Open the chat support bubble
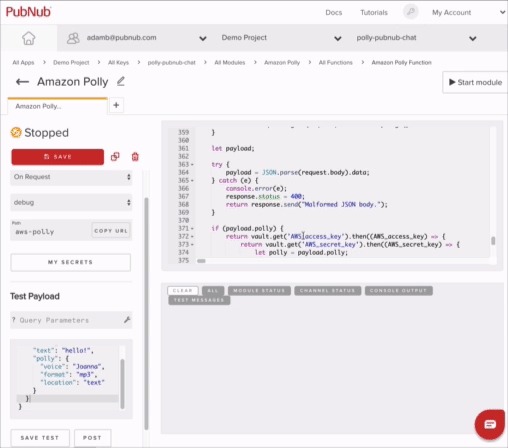The width and height of the screenshot is (508, 448). point(490,424)
